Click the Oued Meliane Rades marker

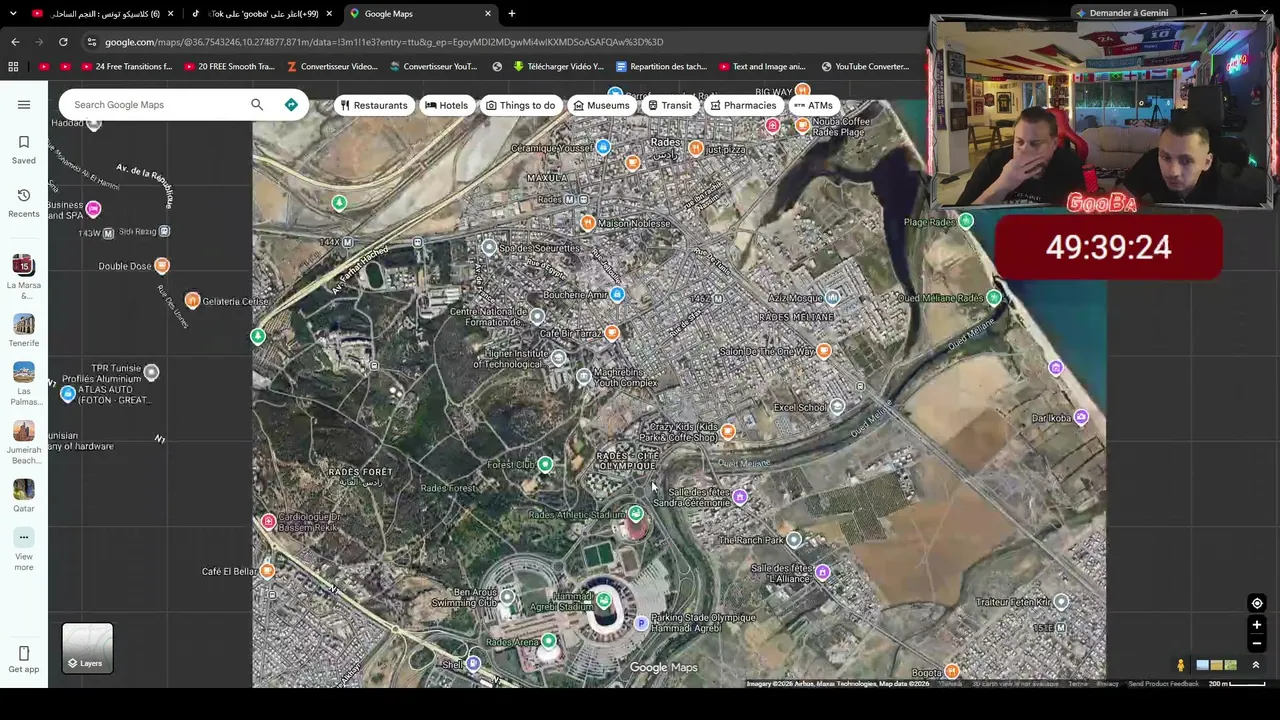point(994,297)
